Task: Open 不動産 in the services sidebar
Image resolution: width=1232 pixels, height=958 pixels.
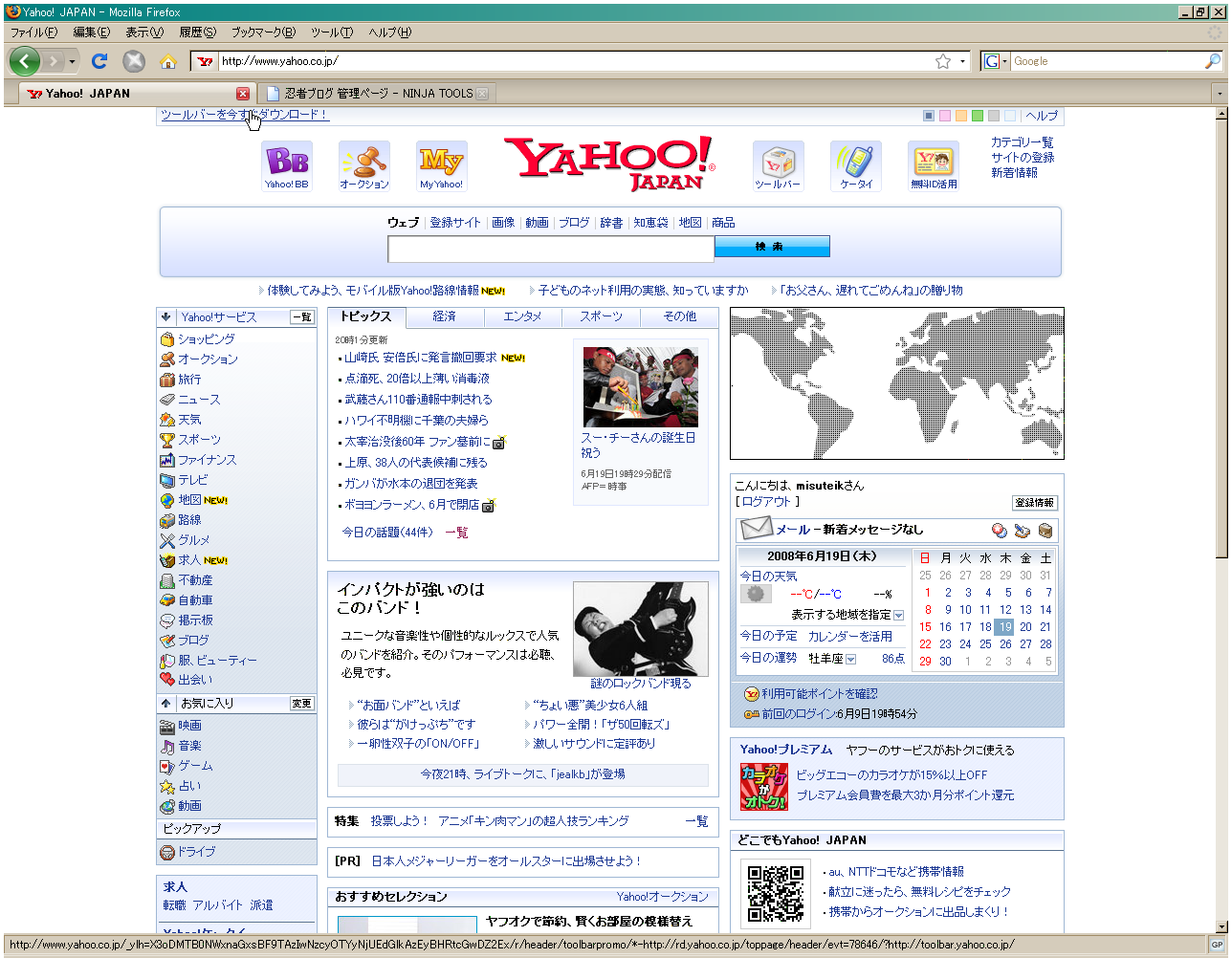Action: point(195,580)
